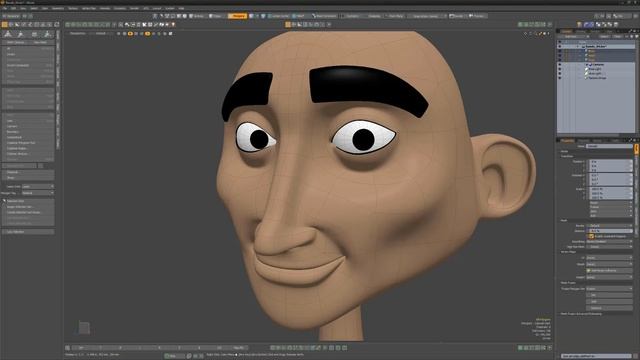Screen dimensions: 640x360
Task: Toggle visibility eye of third Mesh item
Action: click(x=560, y=60)
